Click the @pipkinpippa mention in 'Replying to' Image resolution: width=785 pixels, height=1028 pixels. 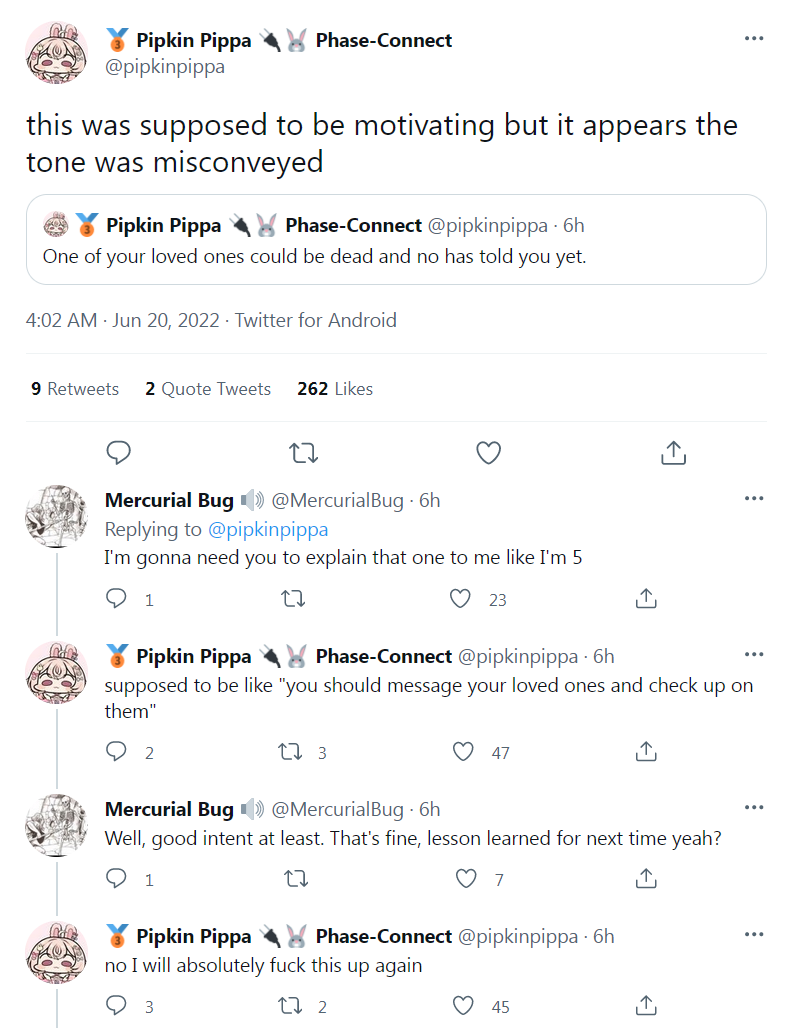pyautogui.click(x=267, y=529)
